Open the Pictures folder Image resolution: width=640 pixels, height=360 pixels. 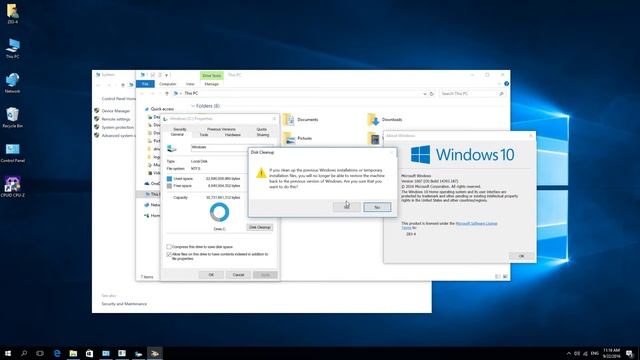click(298, 138)
